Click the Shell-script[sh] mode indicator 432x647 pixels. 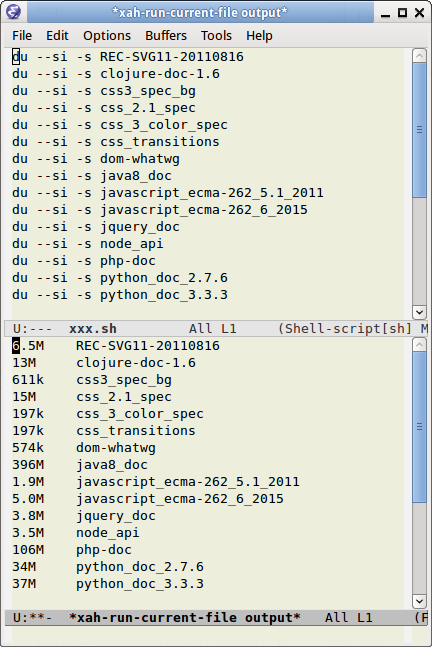(345, 329)
